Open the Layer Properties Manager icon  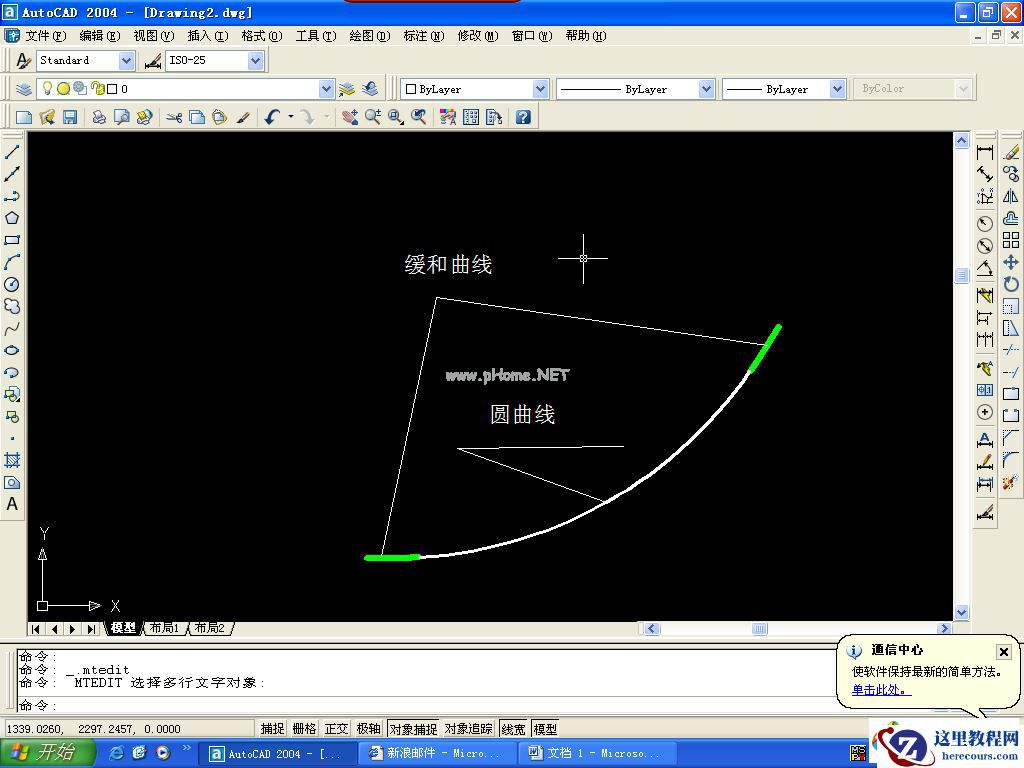coord(24,89)
